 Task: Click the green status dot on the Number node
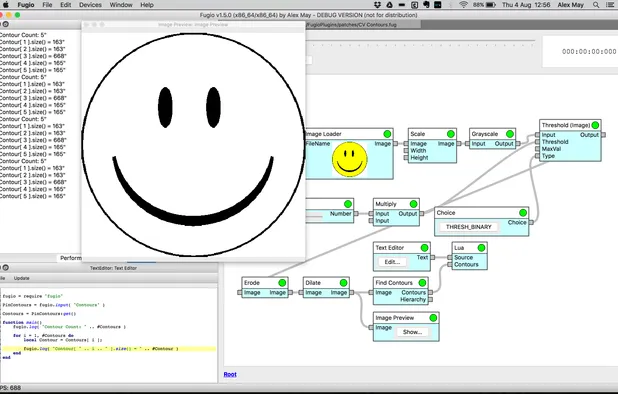(x=348, y=204)
